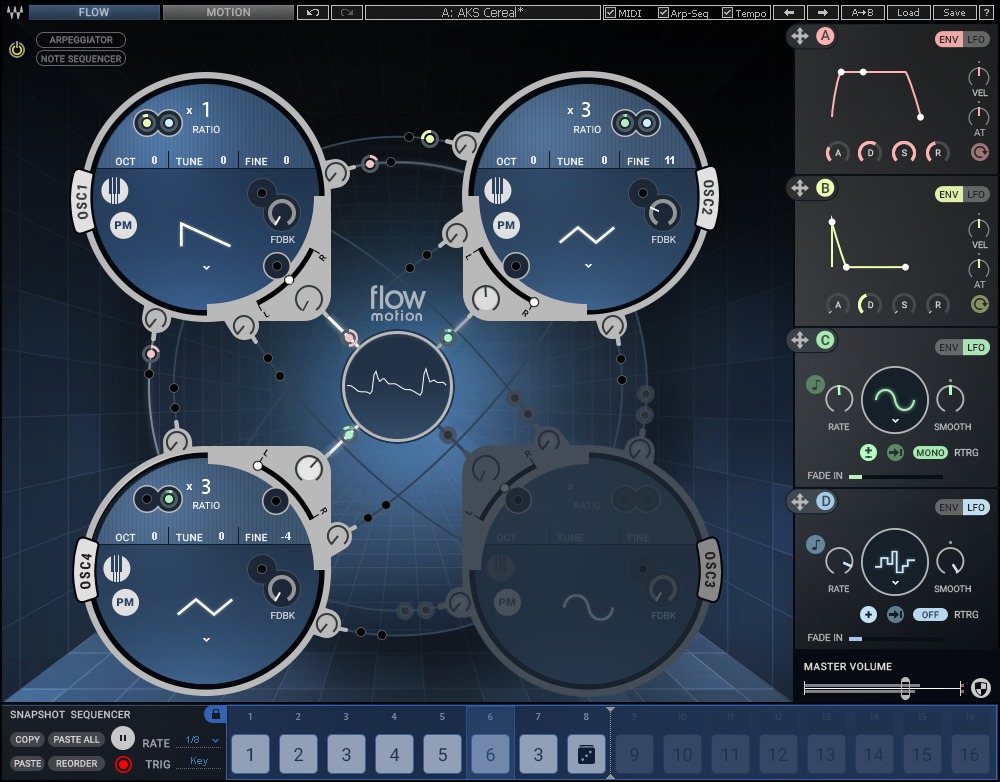Switch to the MOTION tab
This screenshot has height=782, width=1000.
228,12
